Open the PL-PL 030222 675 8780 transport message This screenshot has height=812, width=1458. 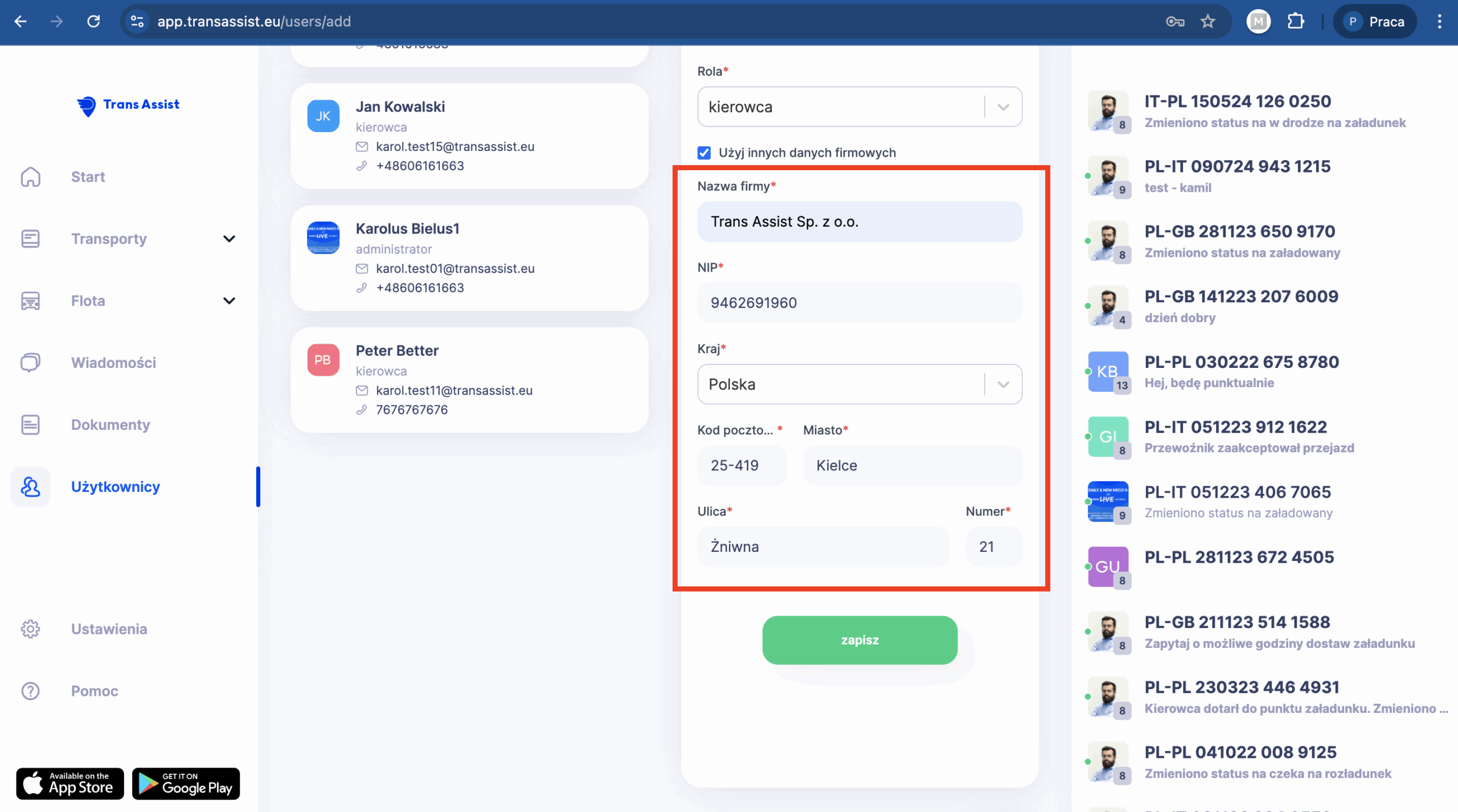tap(1242, 371)
